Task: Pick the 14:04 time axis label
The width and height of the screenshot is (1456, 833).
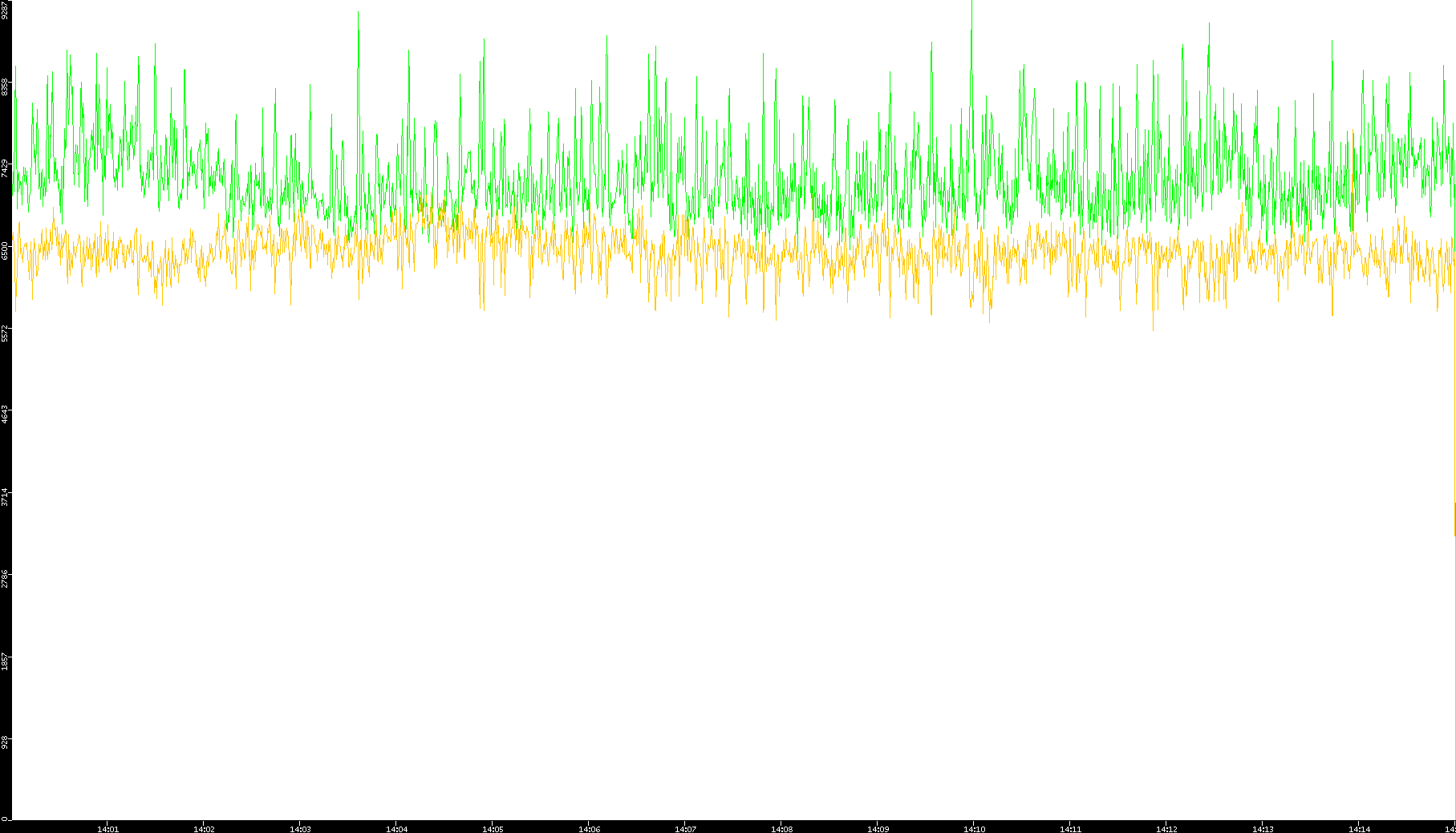Action: (397, 829)
